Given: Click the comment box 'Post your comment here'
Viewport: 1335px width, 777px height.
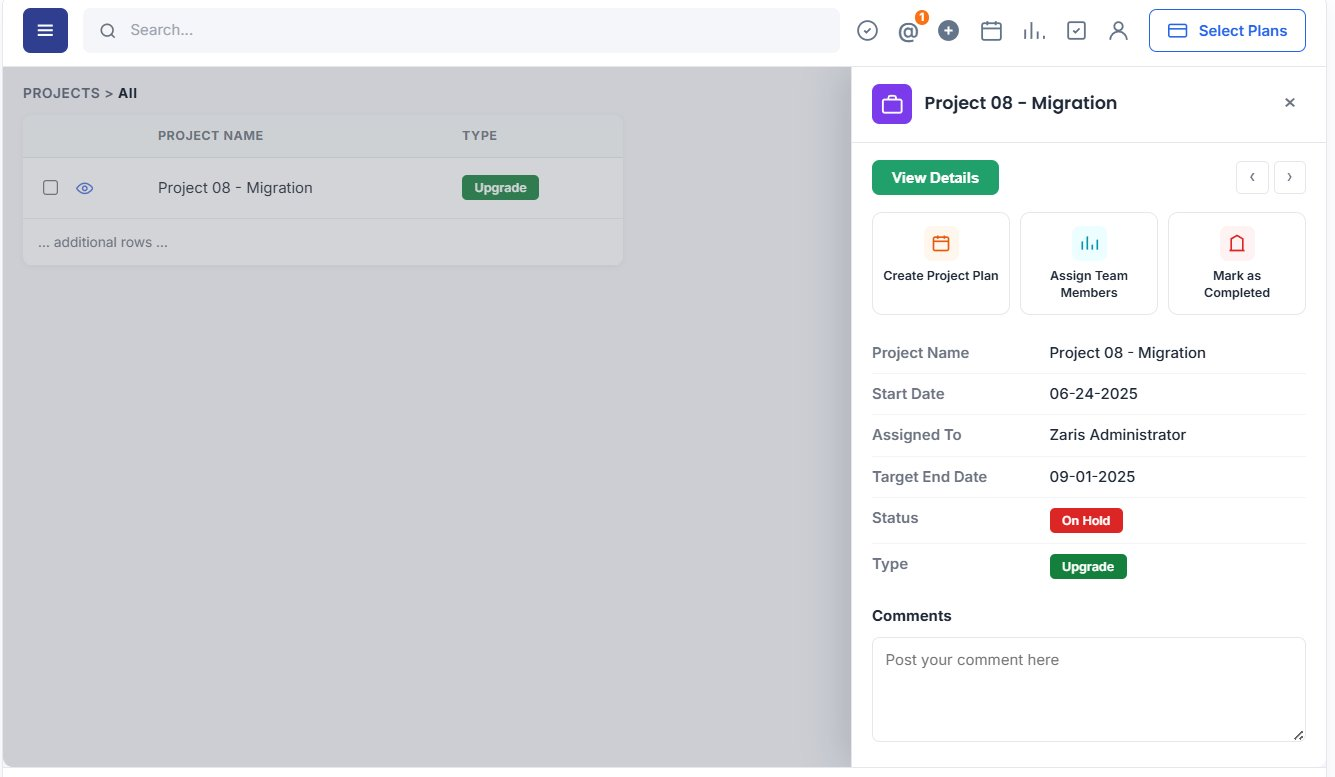Looking at the screenshot, I should pyautogui.click(x=1089, y=689).
